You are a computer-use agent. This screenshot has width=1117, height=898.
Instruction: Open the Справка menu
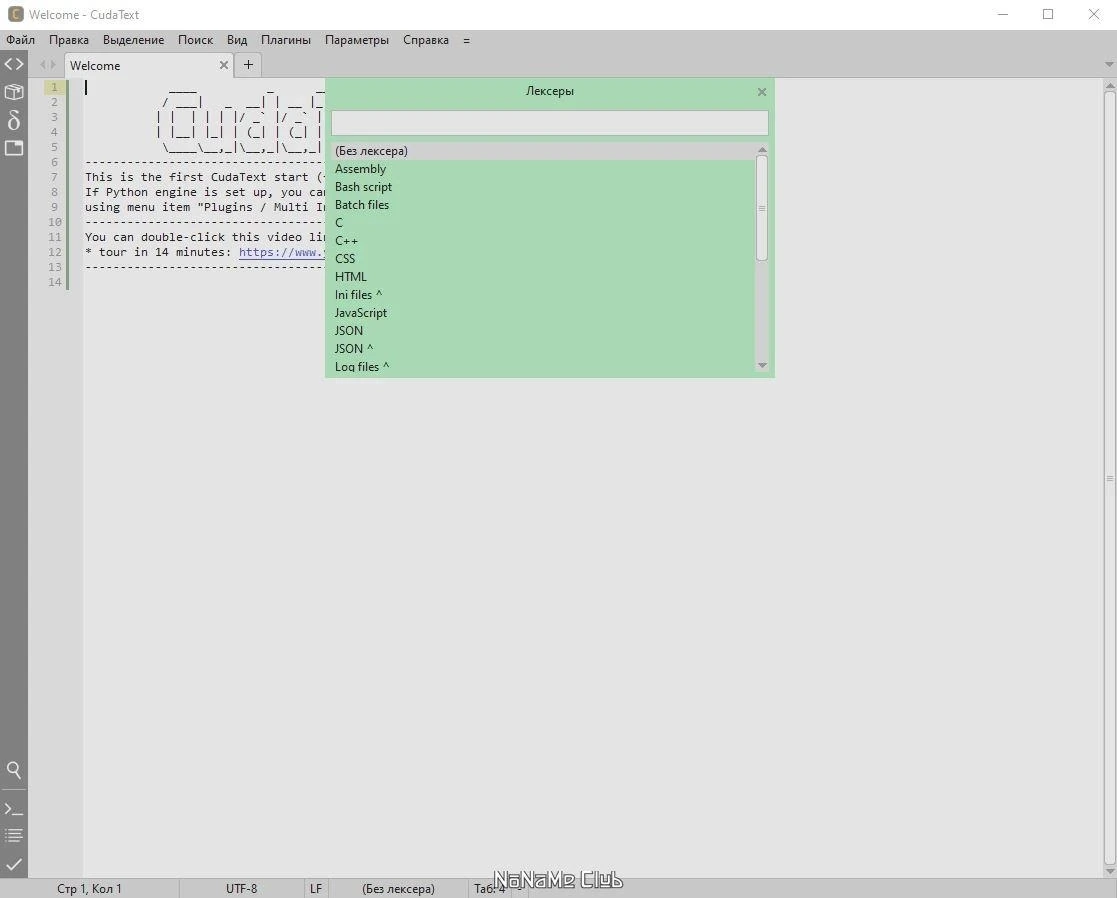point(426,40)
